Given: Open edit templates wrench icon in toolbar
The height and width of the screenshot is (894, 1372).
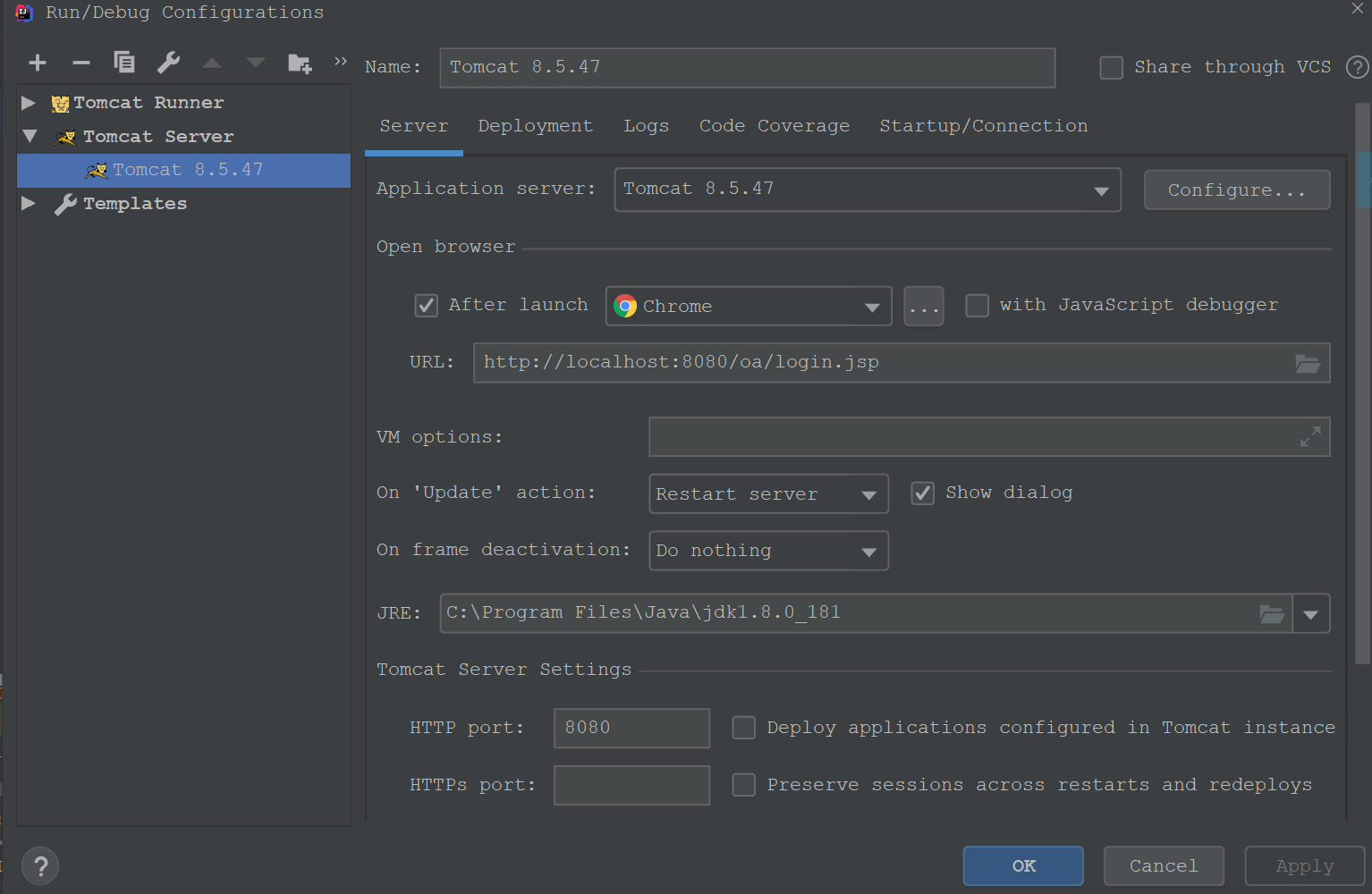Looking at the screenshot, I should (x=168, y=63).
